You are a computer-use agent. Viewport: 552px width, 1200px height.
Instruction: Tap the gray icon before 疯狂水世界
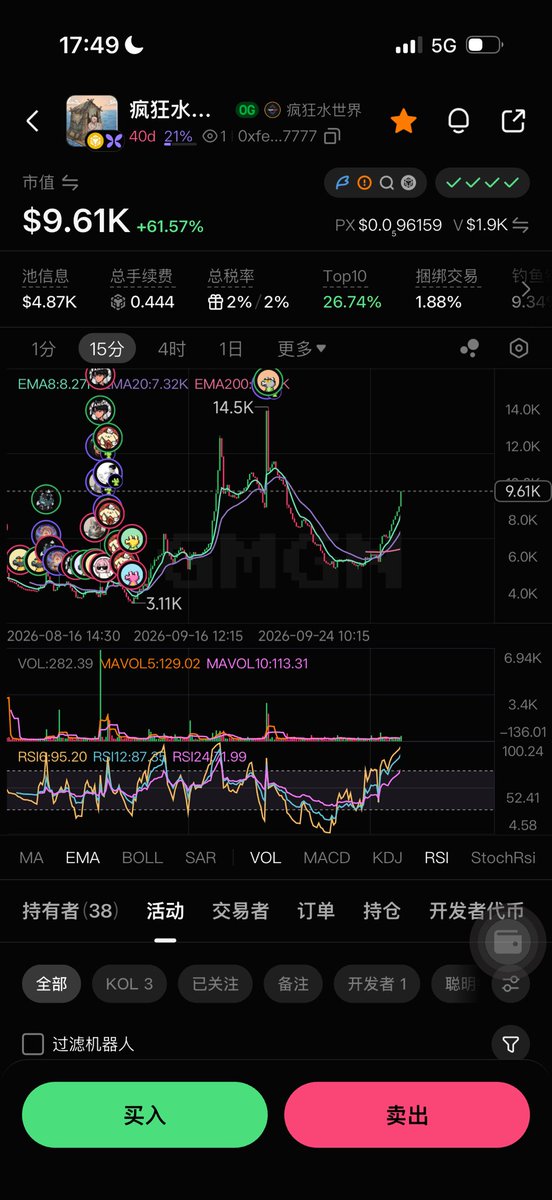[x=272, y=110]
